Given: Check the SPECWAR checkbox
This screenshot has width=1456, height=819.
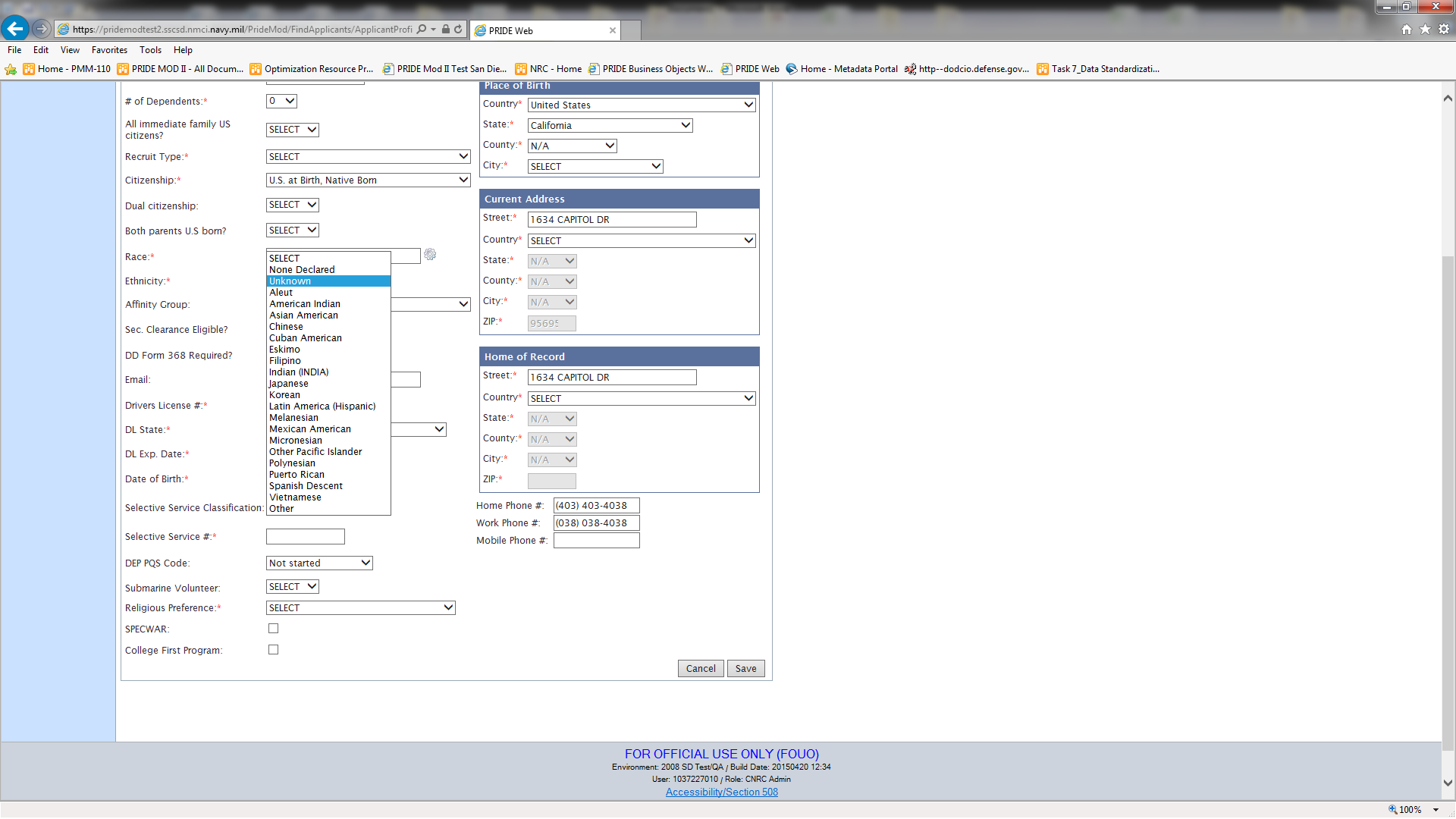Looking at the screenshot, I should tap(273, 629).
